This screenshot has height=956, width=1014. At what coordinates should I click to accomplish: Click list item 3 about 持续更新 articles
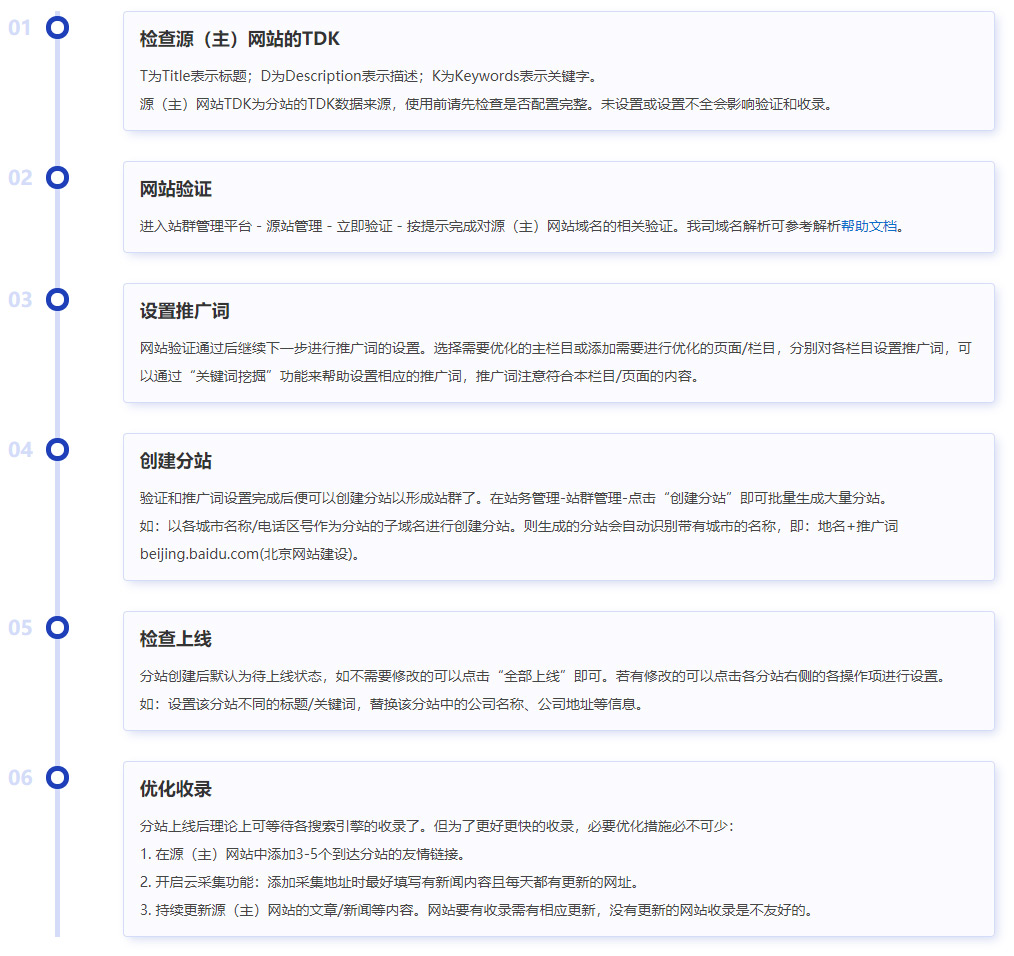click(476, 910)
